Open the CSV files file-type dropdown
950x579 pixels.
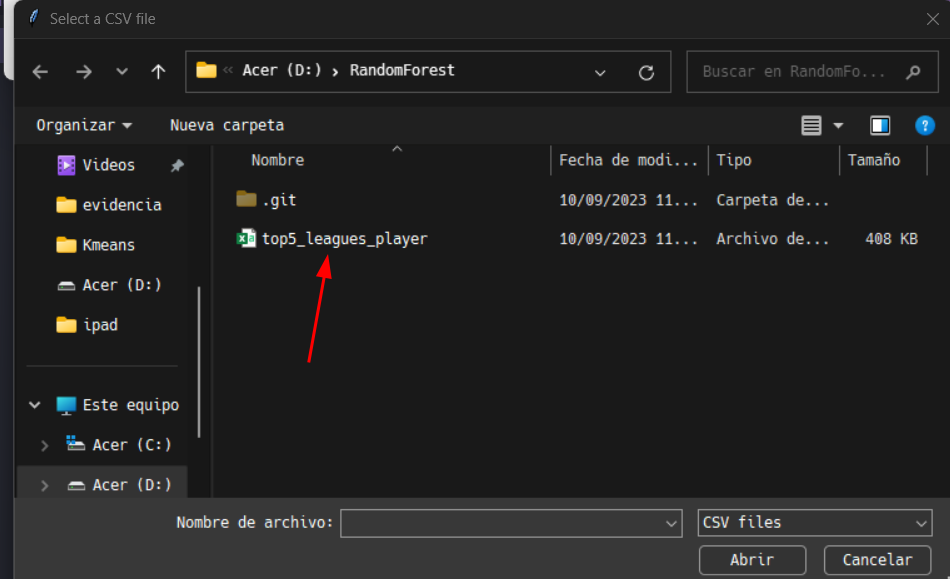[812, 522]
